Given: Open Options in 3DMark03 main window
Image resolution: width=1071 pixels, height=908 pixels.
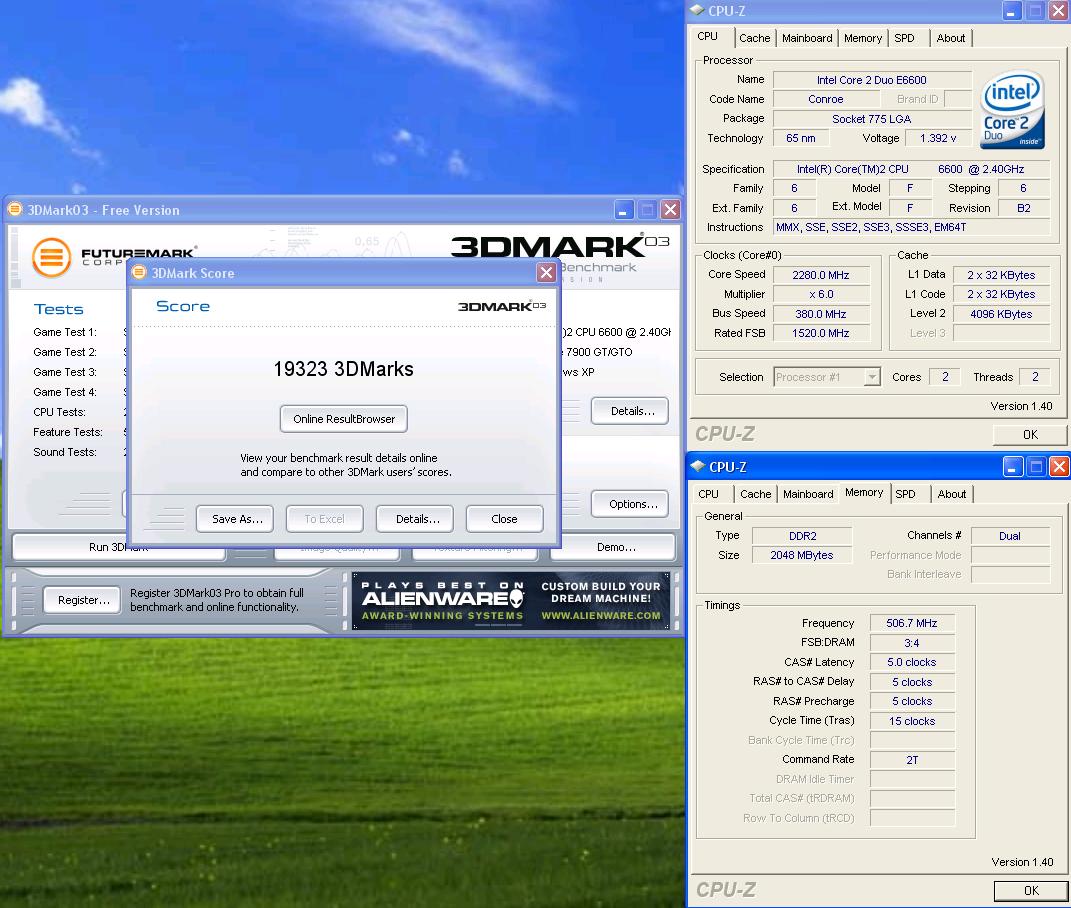Looking at the screenshot, I should (630, 504).
